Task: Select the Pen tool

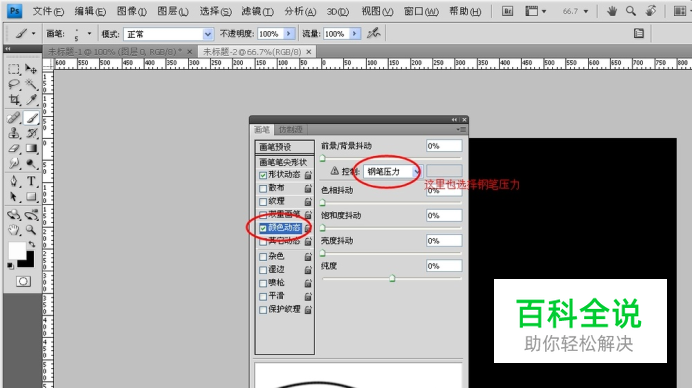Action: point(14,181)
